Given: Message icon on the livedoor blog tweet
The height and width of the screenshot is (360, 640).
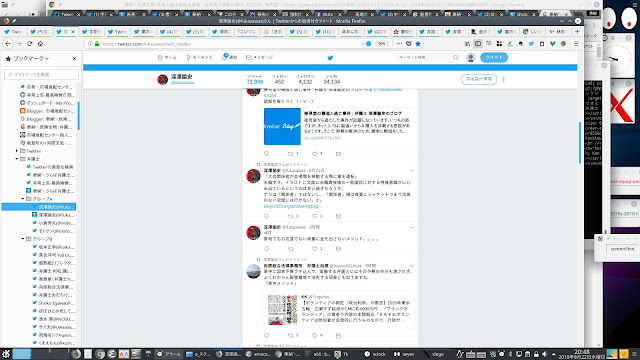Looking at the screenshot, I should [x=338, y=154].
